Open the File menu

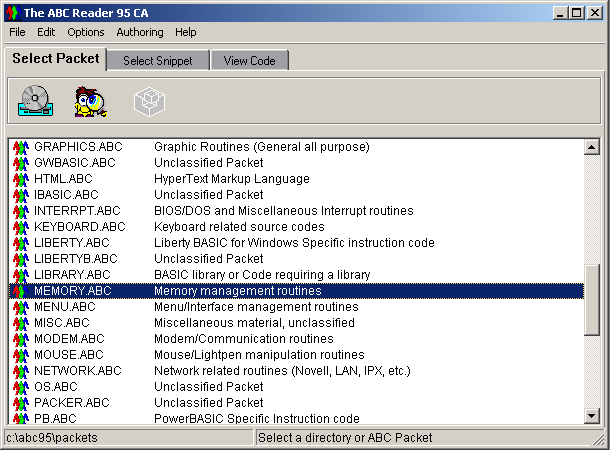[17, 32]
